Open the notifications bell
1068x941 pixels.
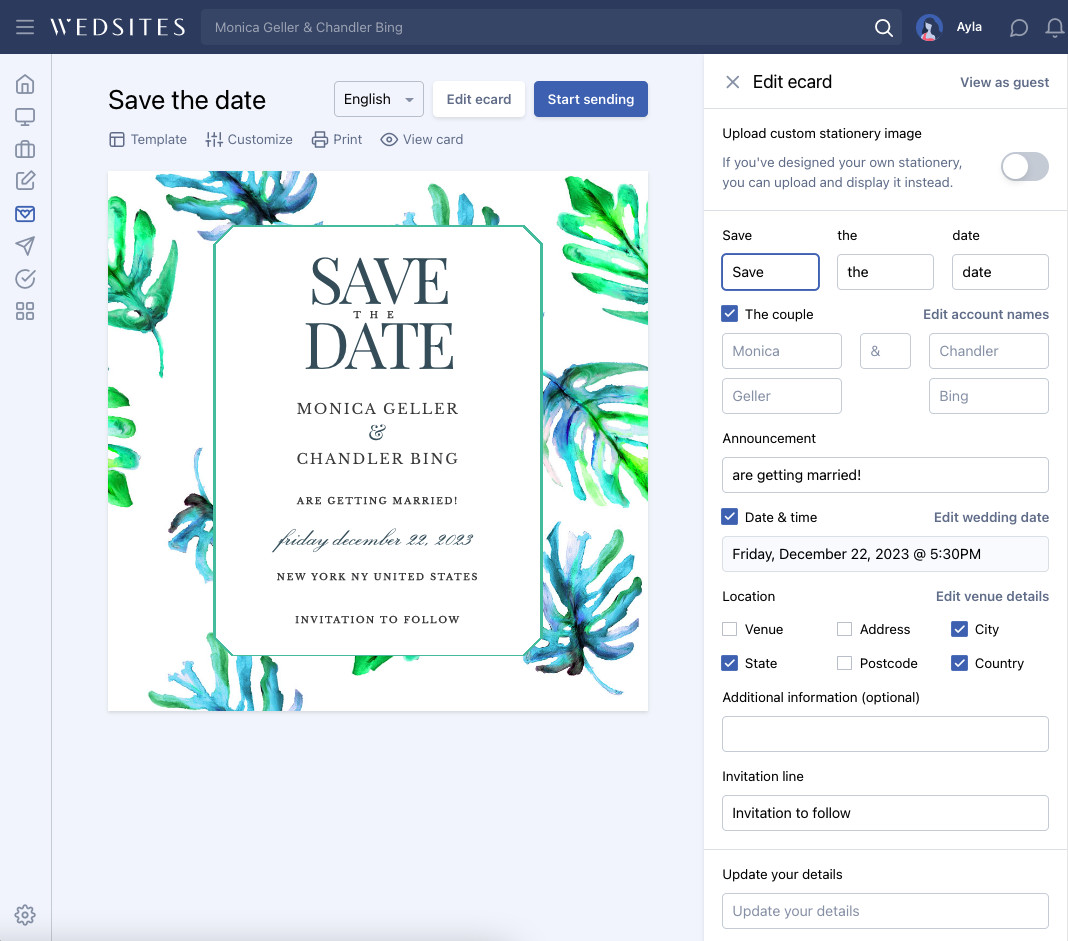pyautogui.click(x=1054, y=27)
